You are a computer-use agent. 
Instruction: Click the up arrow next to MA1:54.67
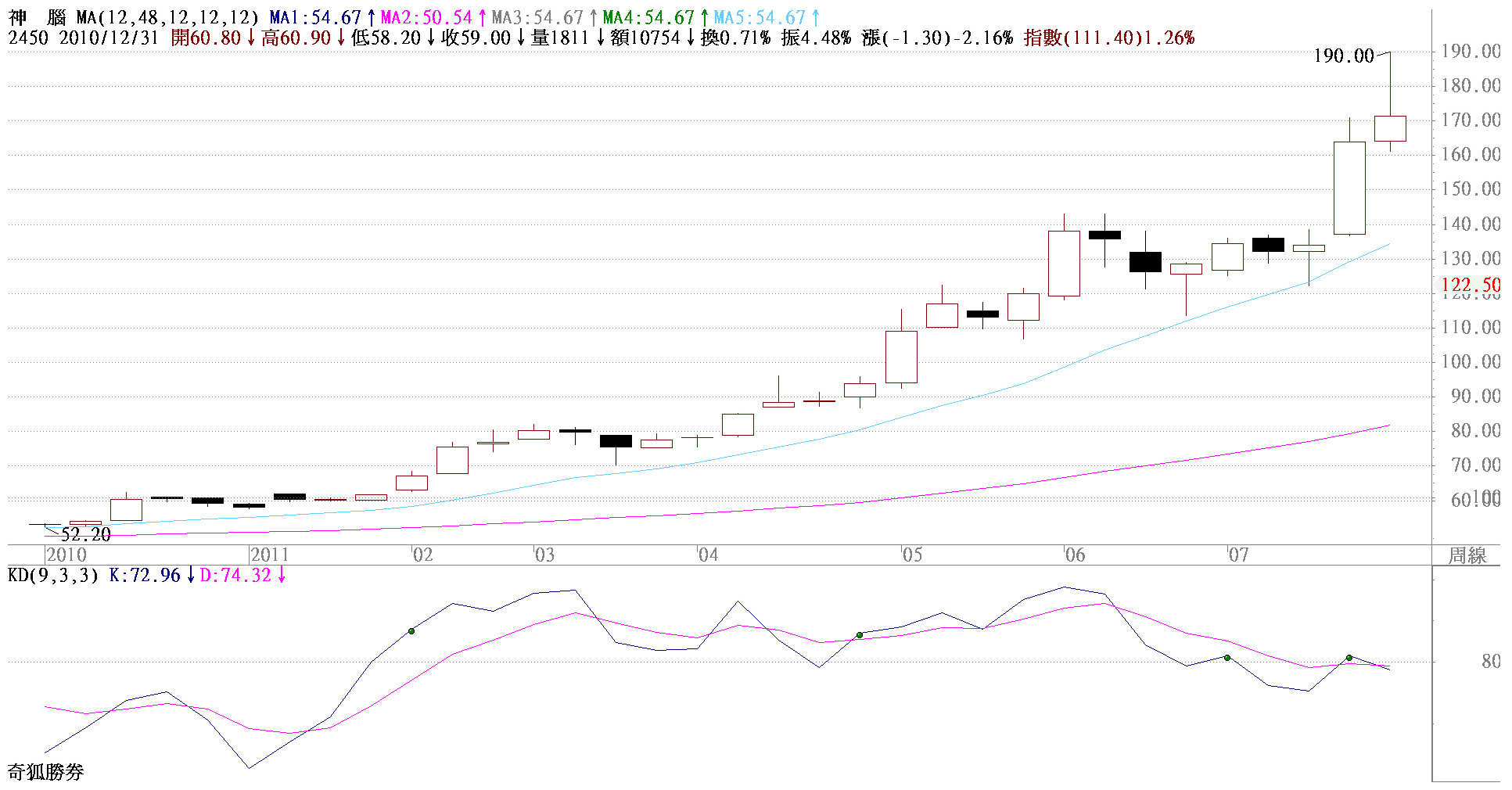(371, 17)
